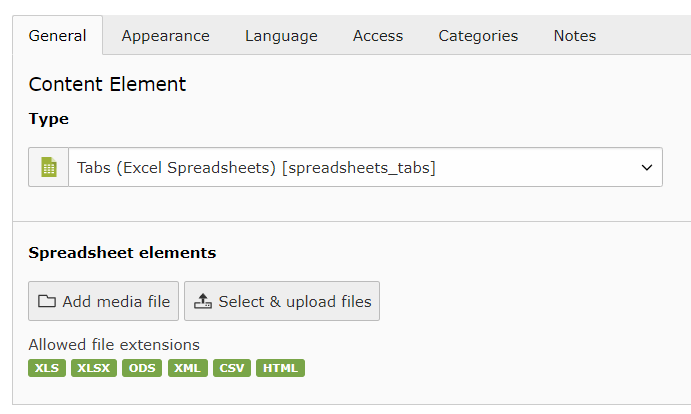Click the HTML extension badge
The height and width of the screenshot is (414, 691).
[280, 368]
